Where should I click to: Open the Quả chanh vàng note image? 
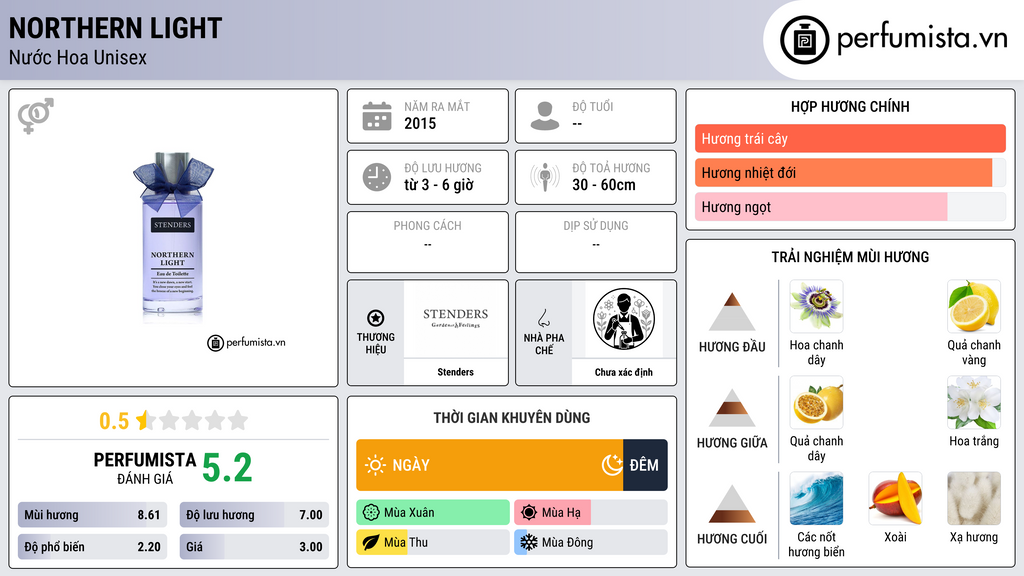(x=974, y=306)
